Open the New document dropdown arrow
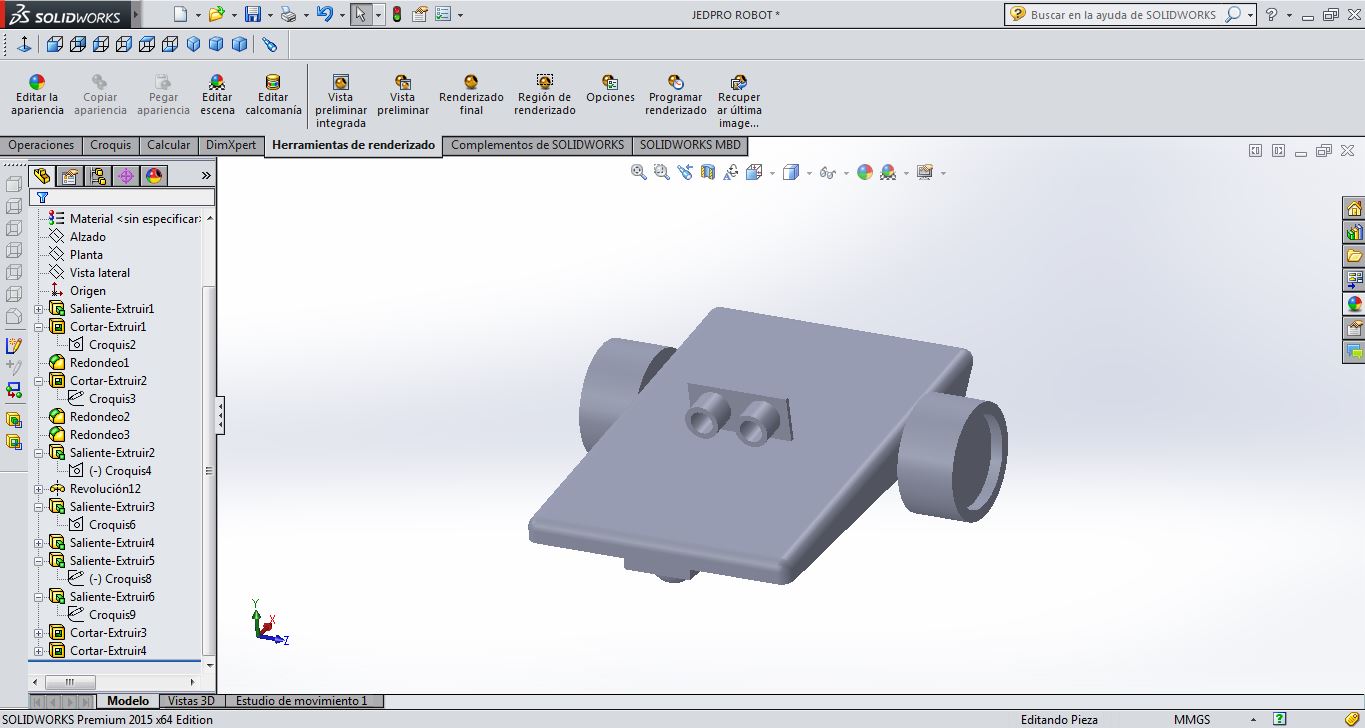The image size is (1365, 728). coord(196,16)
